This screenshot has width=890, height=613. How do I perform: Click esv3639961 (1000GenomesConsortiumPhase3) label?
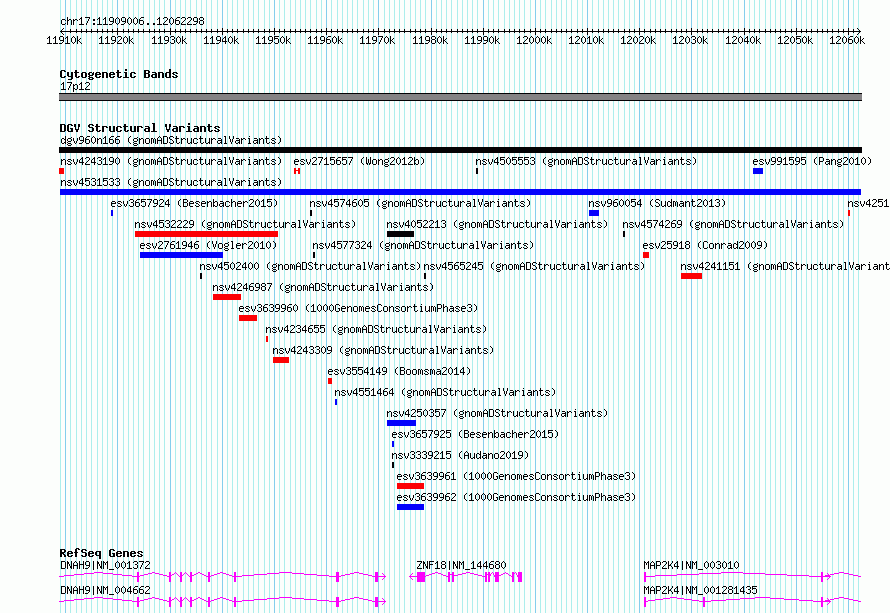[x=517, y=476]
